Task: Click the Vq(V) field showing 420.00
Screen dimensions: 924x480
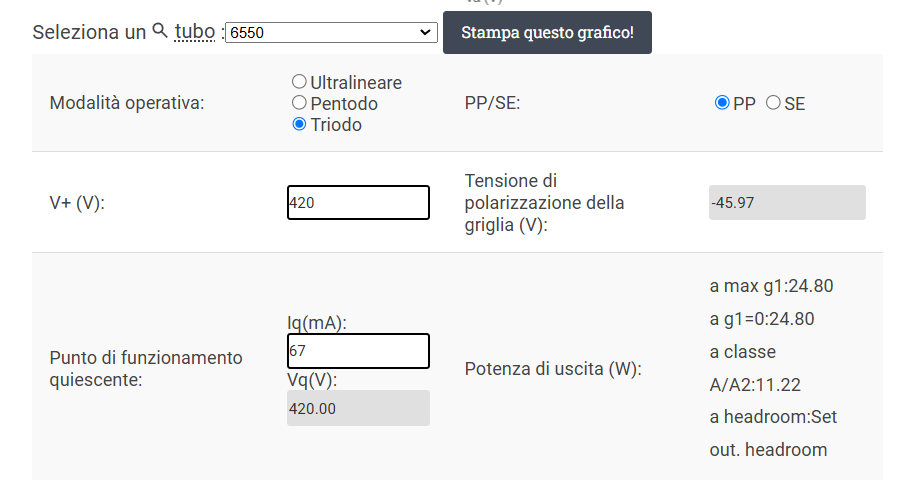Action: tap(358, 408)
